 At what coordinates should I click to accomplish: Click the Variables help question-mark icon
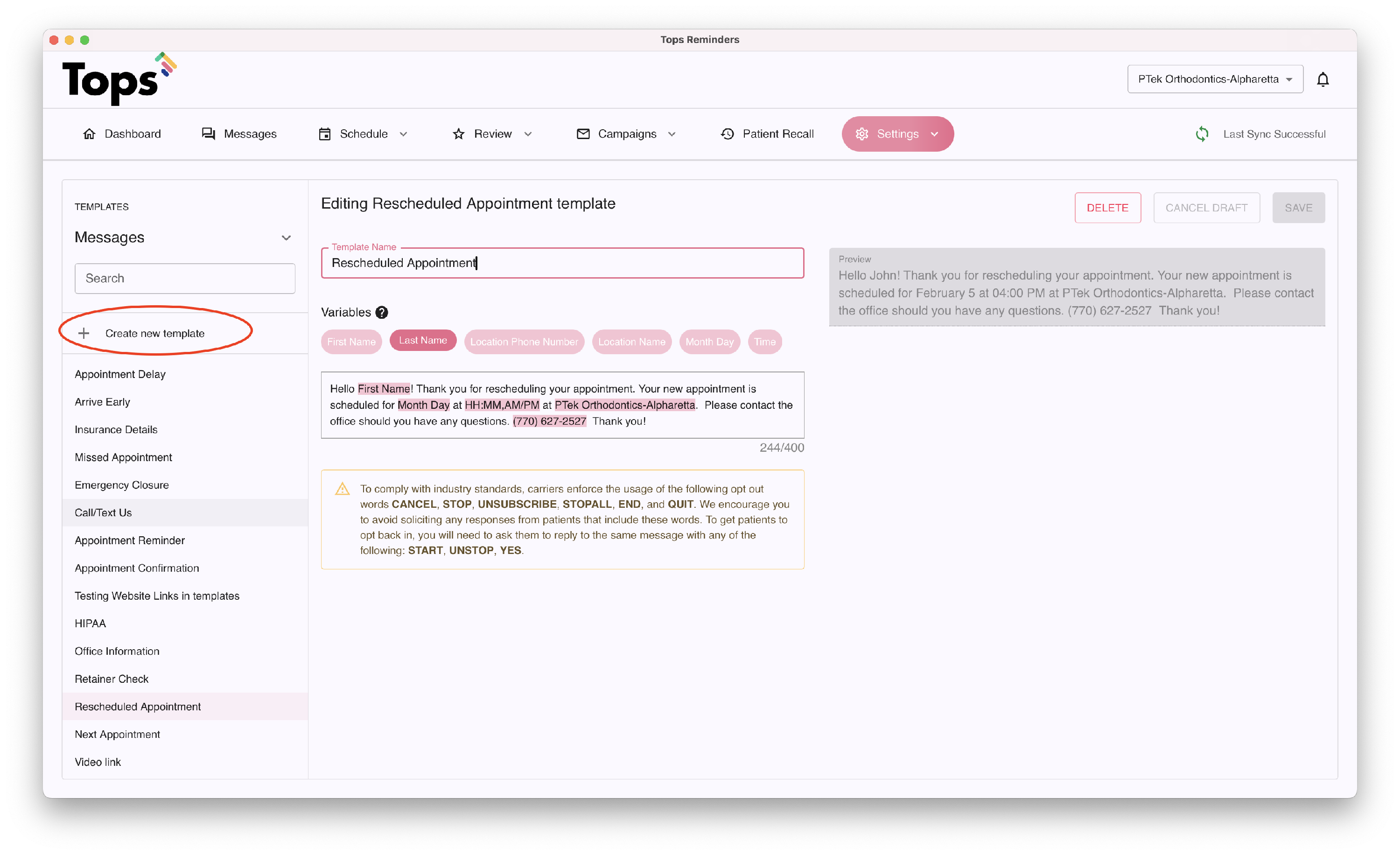(382, 313)
